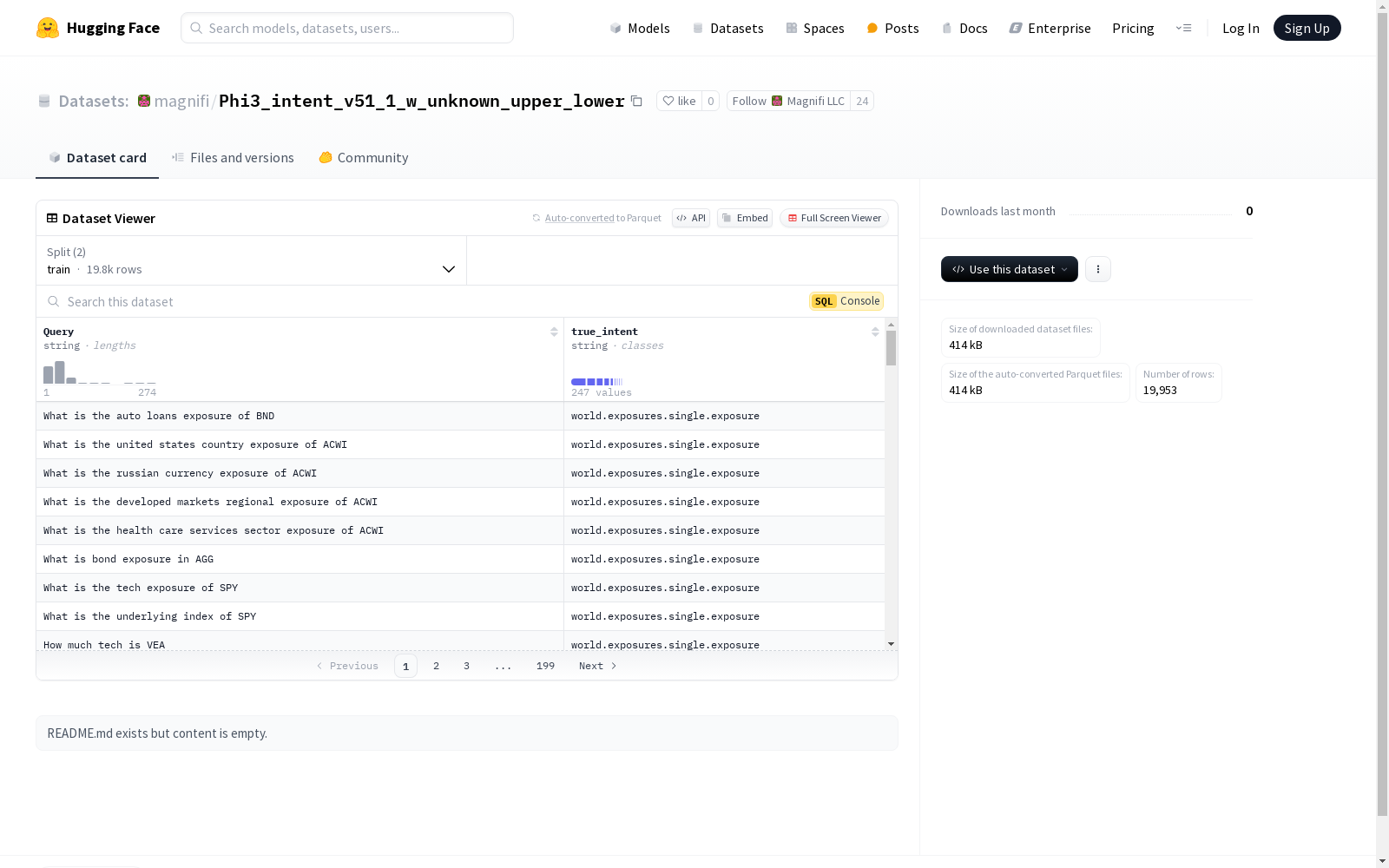The height and width of the screenshot is (868, 1389).
Task: Switch to Files and versions tab
Action: point(233,157)
